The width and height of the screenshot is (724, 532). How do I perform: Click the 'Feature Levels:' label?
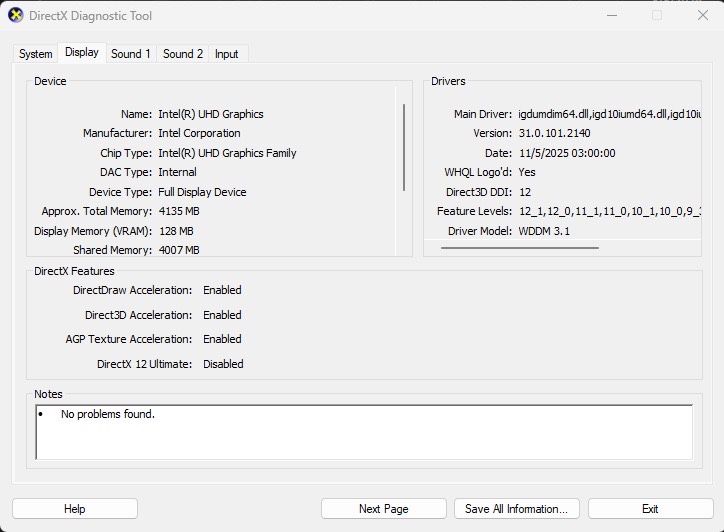click(x=474, y=211)
